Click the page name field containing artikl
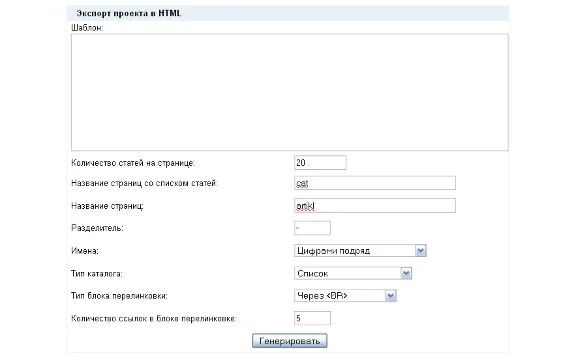Screen dimensions: 576x363 [x=375, y=205]
